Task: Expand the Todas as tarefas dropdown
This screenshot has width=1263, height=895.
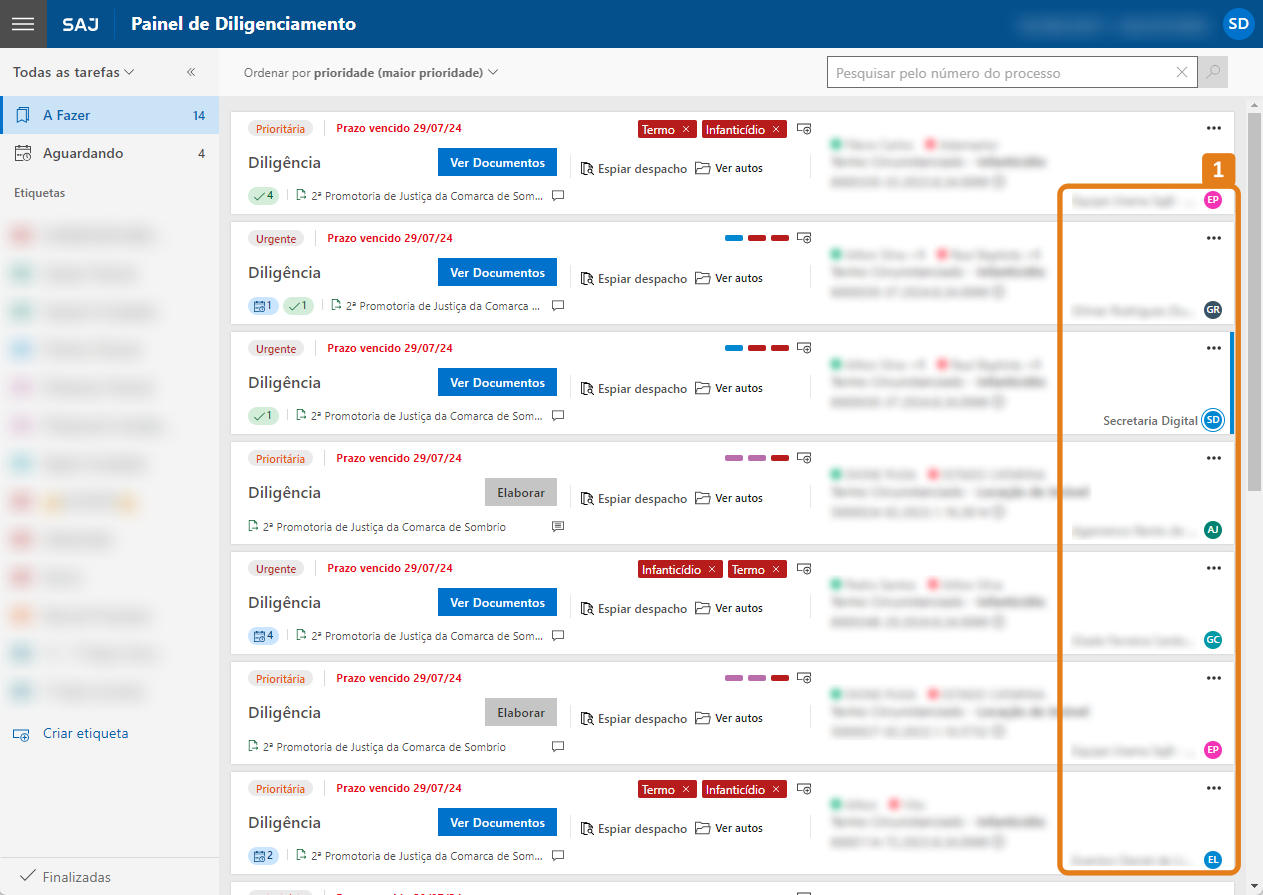Action: (74, 72)
